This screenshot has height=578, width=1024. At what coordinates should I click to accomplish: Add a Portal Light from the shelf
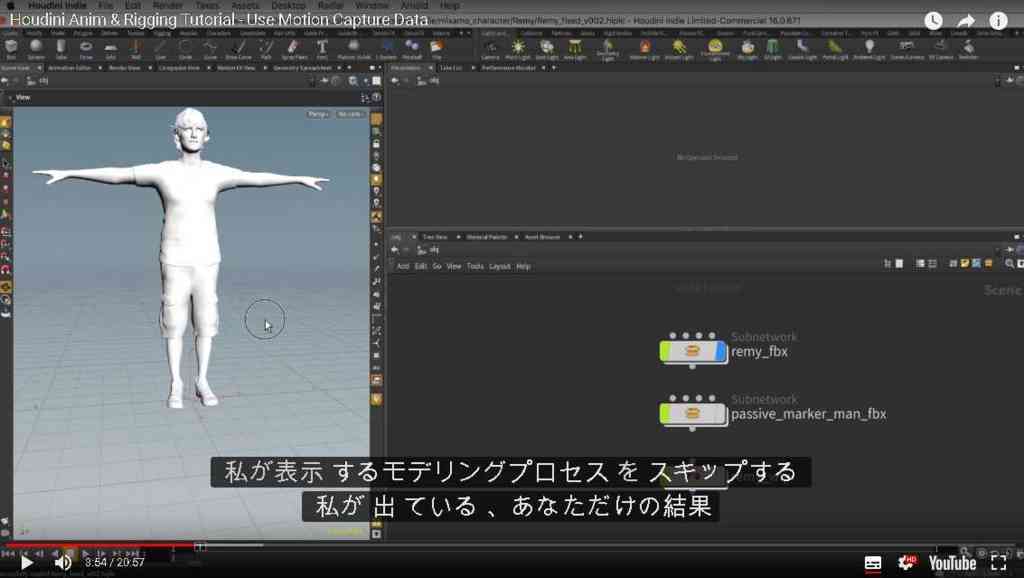click(x=835, y=48)
